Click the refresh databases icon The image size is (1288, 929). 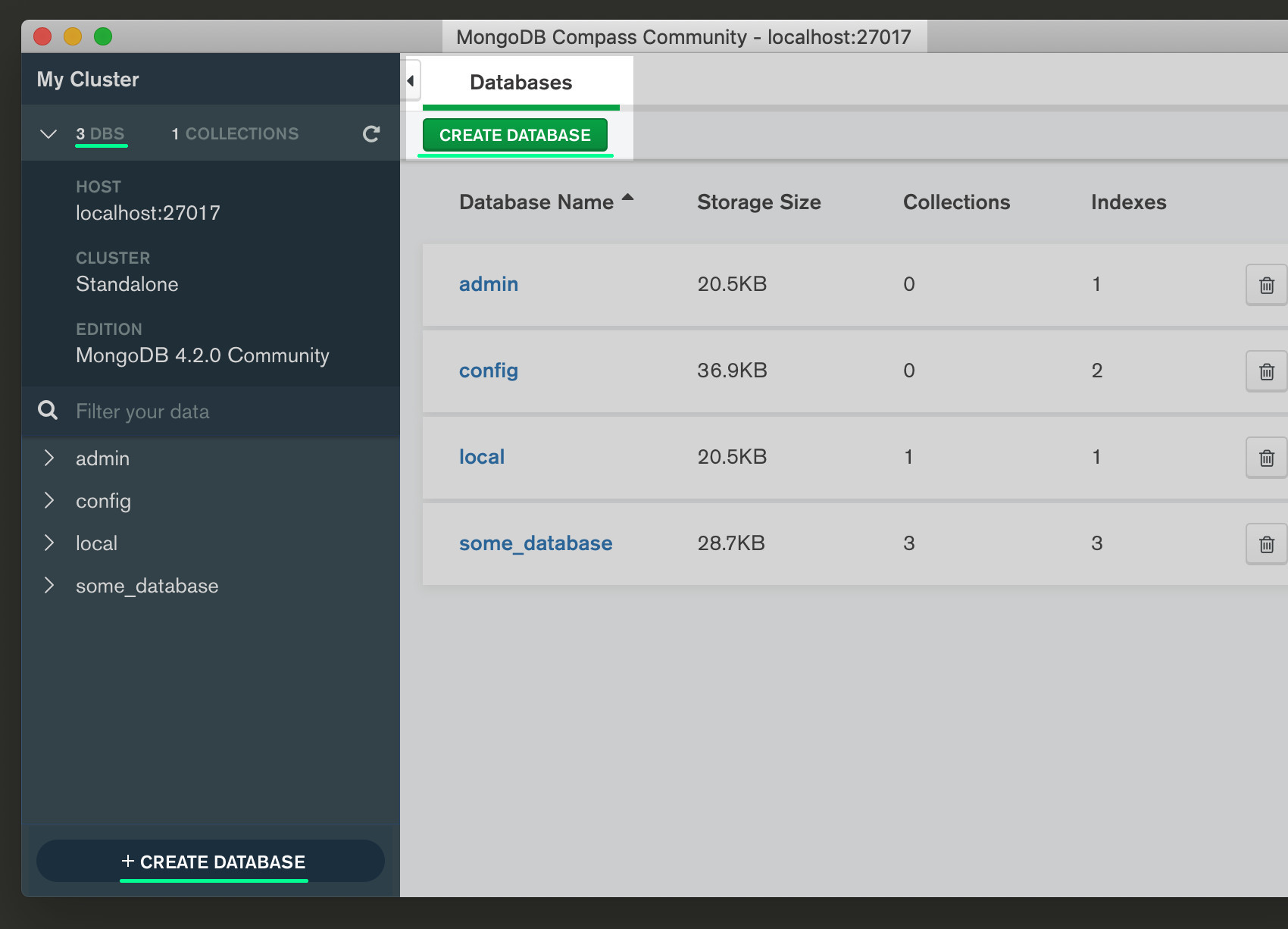pyautogui.click(x=370, y=133)
